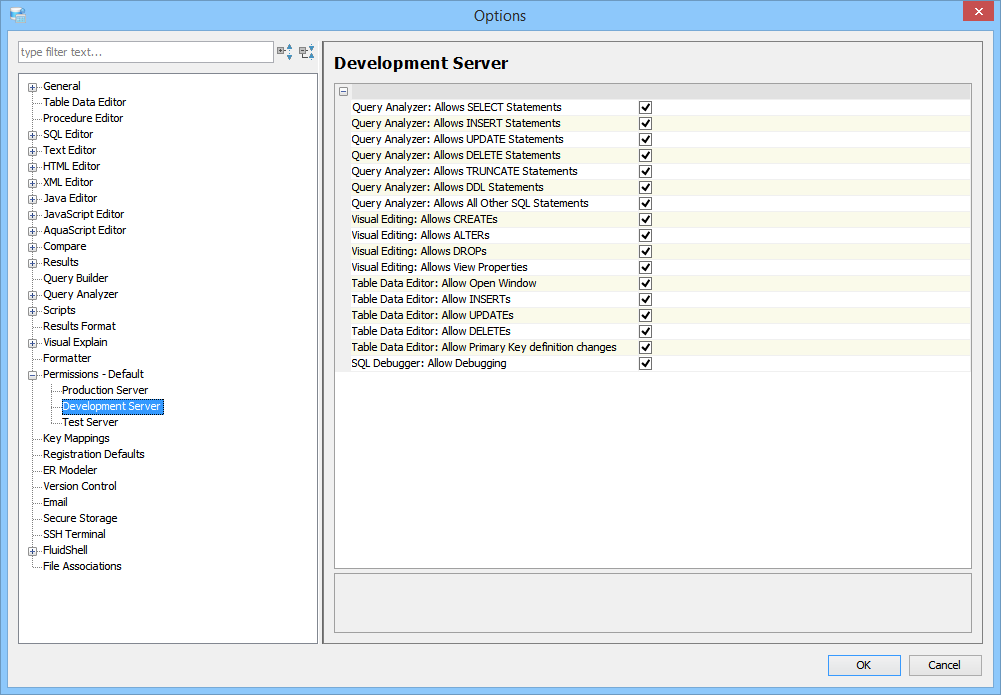1001x695 pixels.
Task: Toggle Allows DDL Statements checkbox
Action: point(645,187)
